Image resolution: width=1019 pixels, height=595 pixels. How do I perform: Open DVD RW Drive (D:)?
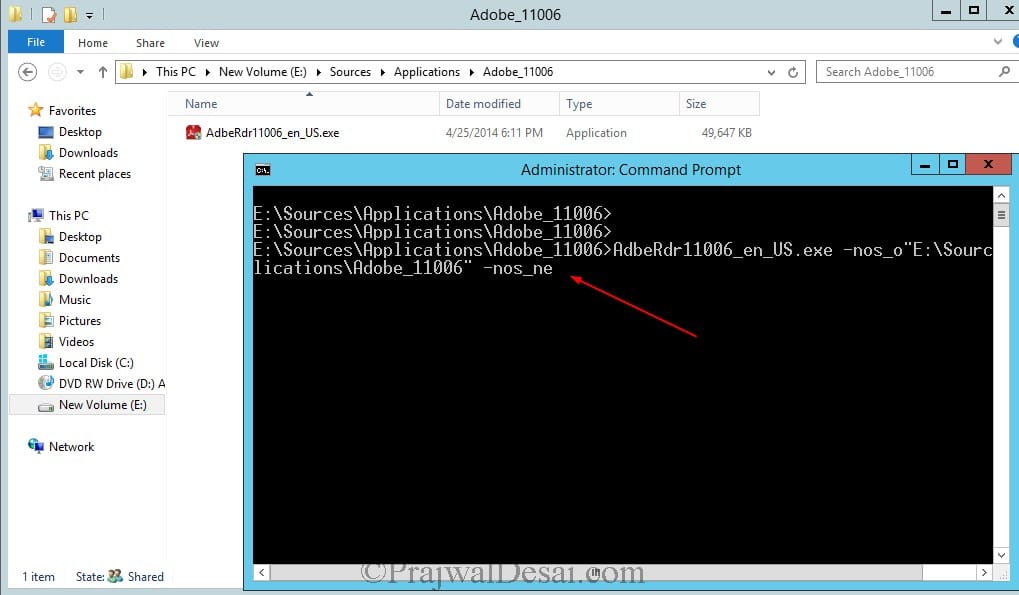pos(111,384)
